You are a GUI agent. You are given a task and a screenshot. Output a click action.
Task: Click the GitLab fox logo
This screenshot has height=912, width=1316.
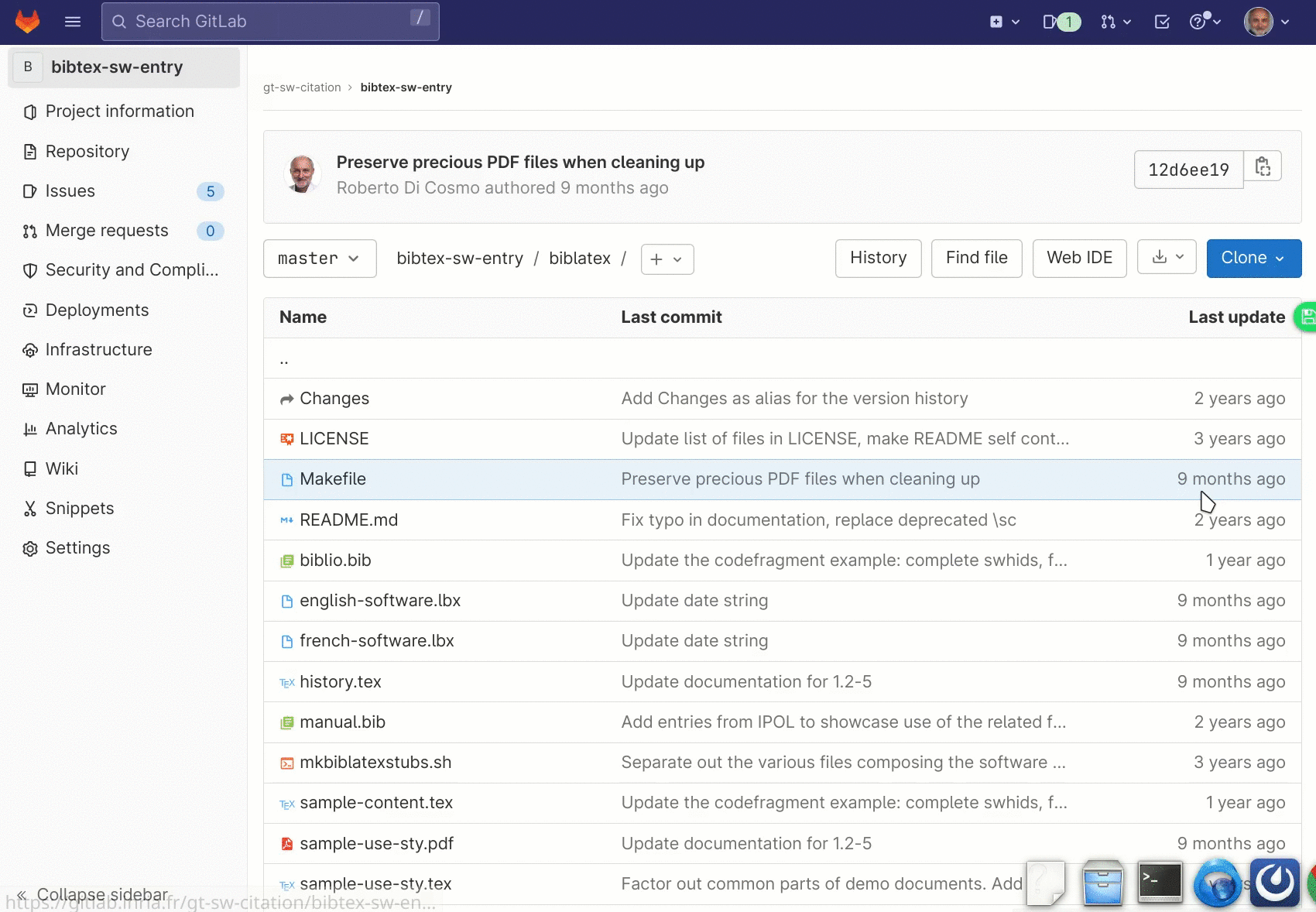click(x=28, y=22)
